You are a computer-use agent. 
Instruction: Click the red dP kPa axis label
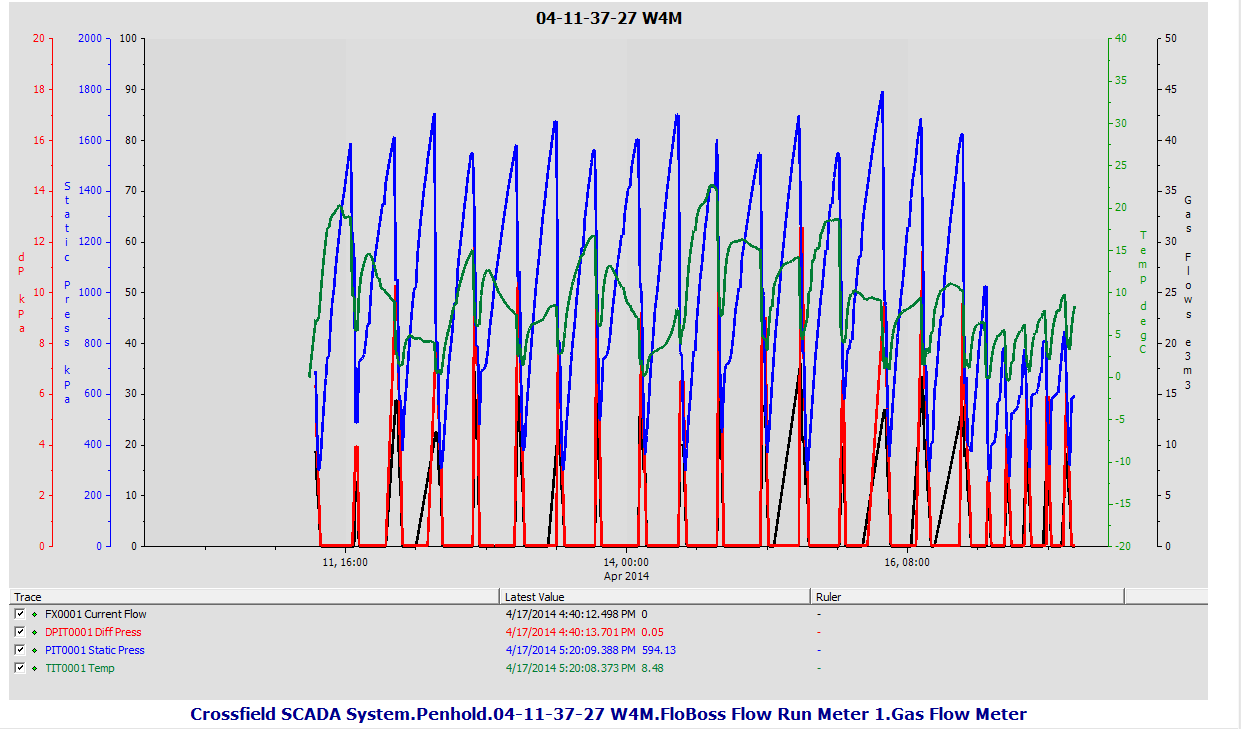[x=21, y=278]
